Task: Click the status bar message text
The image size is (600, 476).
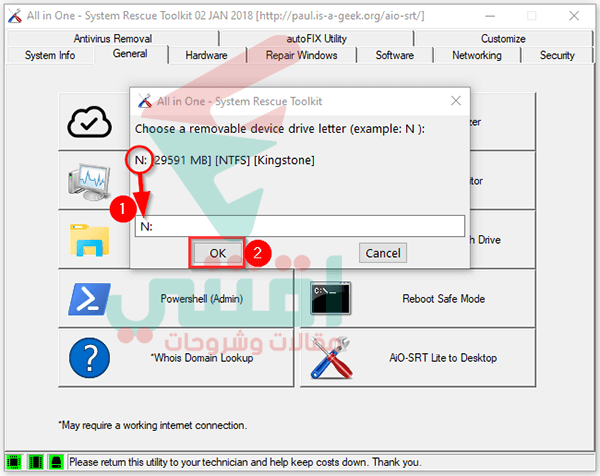Action: pyautogui.click(x=245, y=462)
